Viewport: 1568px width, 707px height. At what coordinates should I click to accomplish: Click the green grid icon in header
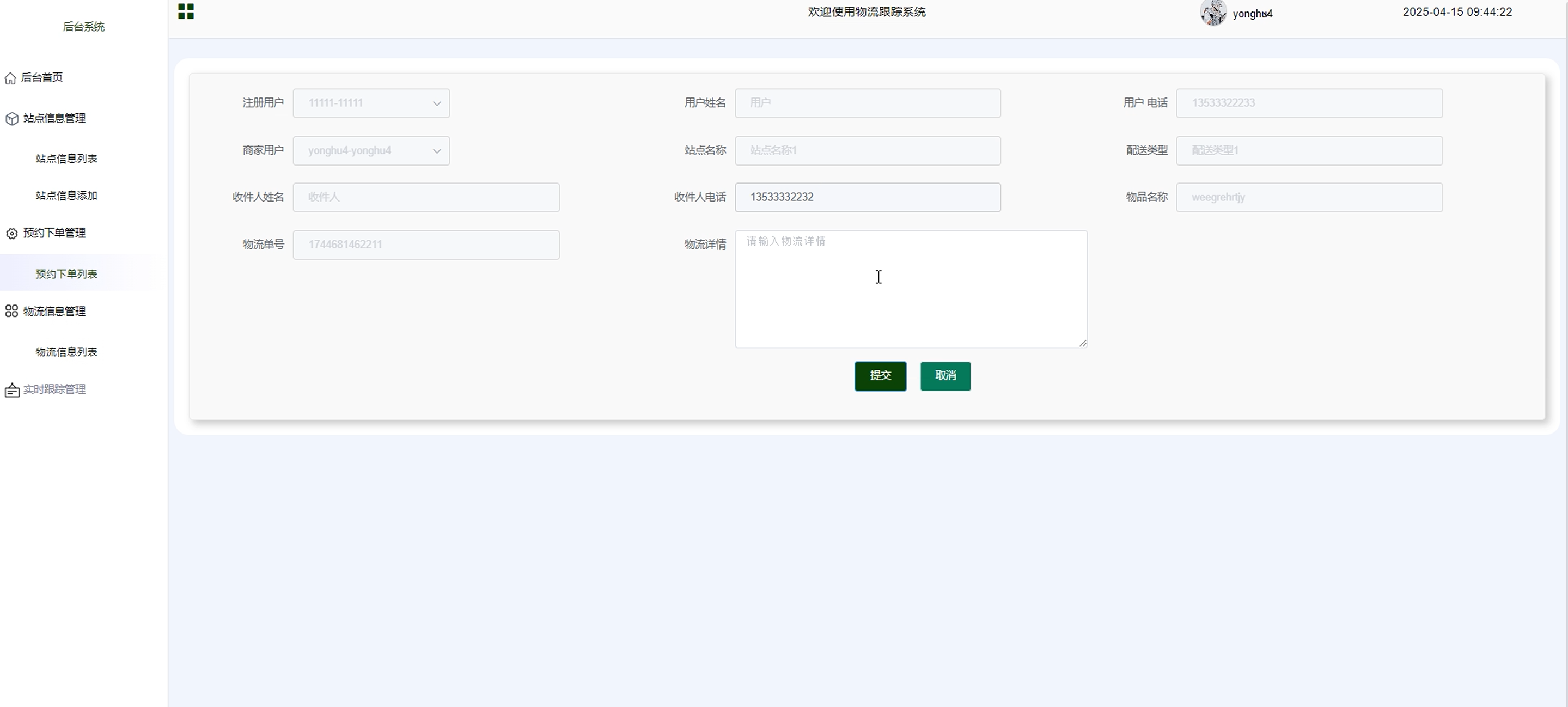pyautogui.click(x=186, y=11)
